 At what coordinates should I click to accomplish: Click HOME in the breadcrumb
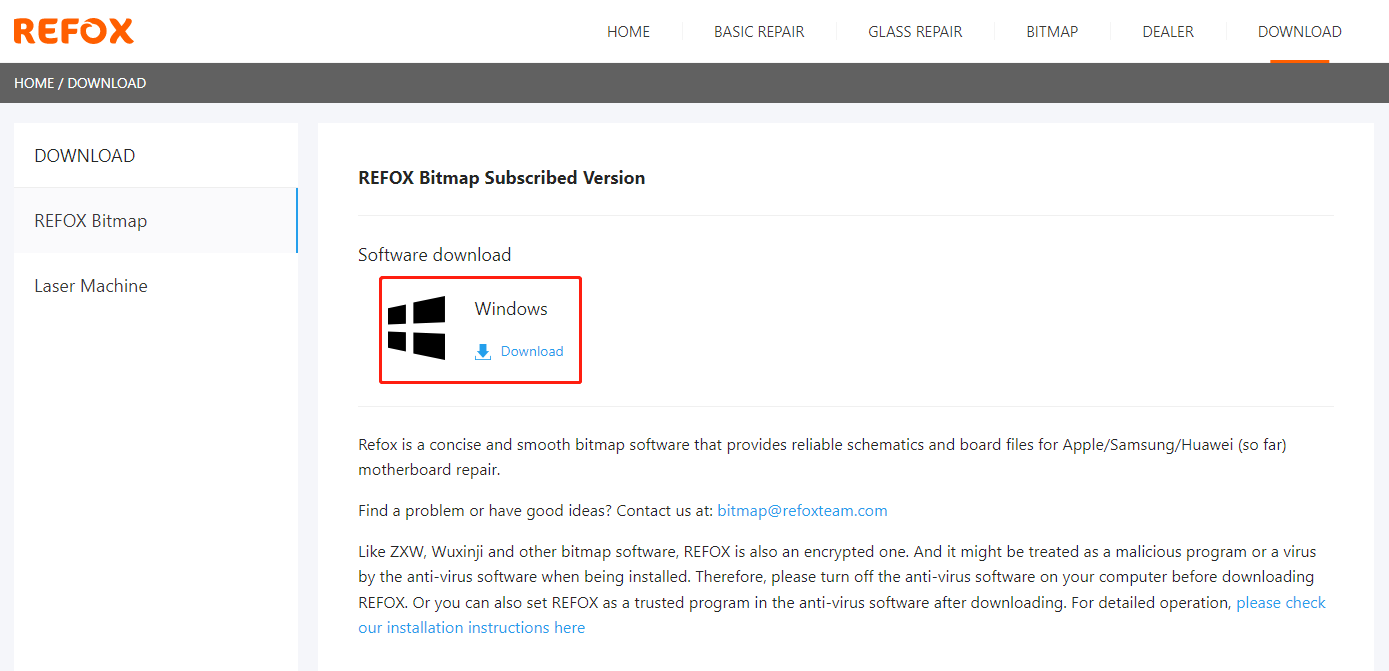34,83
